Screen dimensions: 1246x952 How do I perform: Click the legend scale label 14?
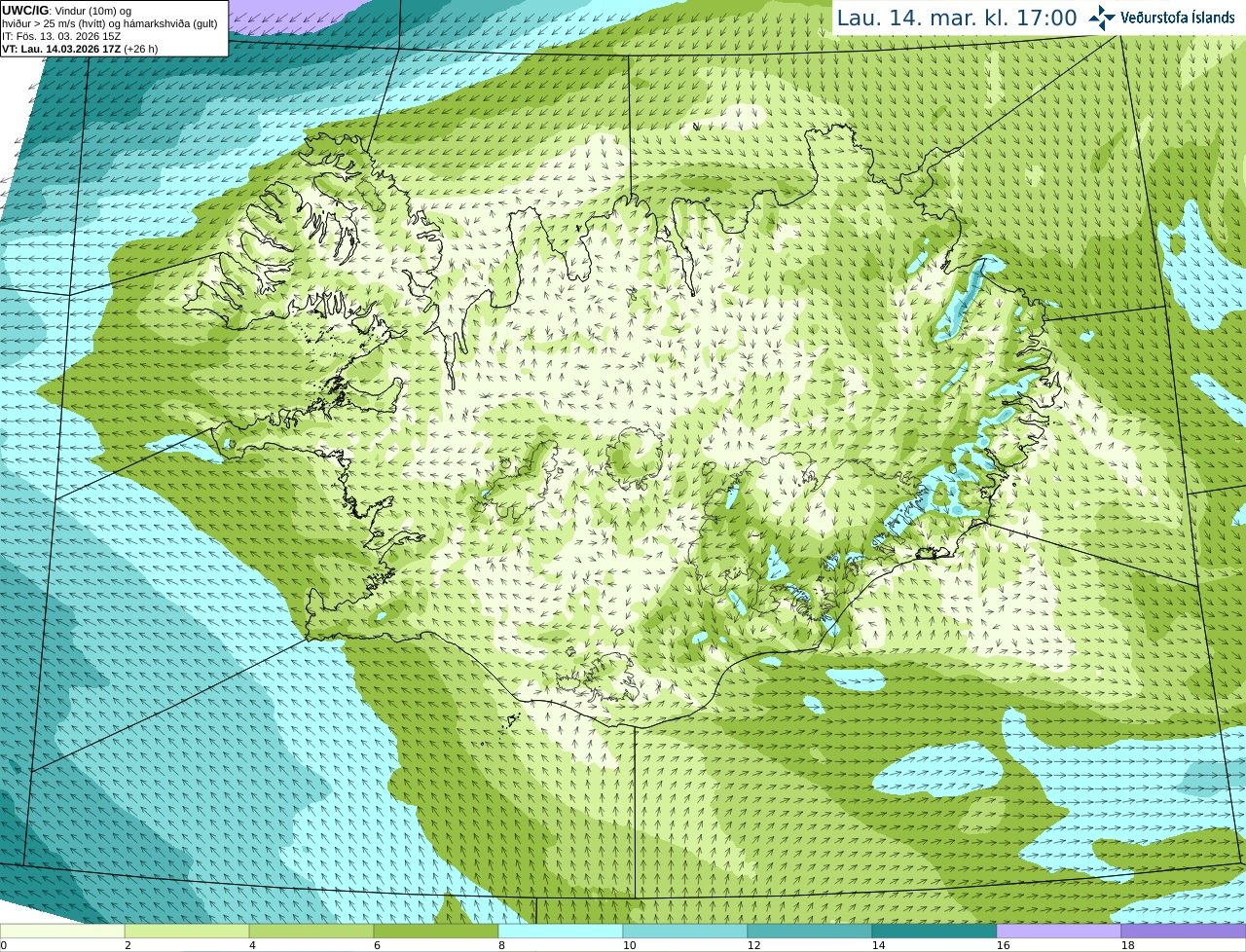click(878, 945)
